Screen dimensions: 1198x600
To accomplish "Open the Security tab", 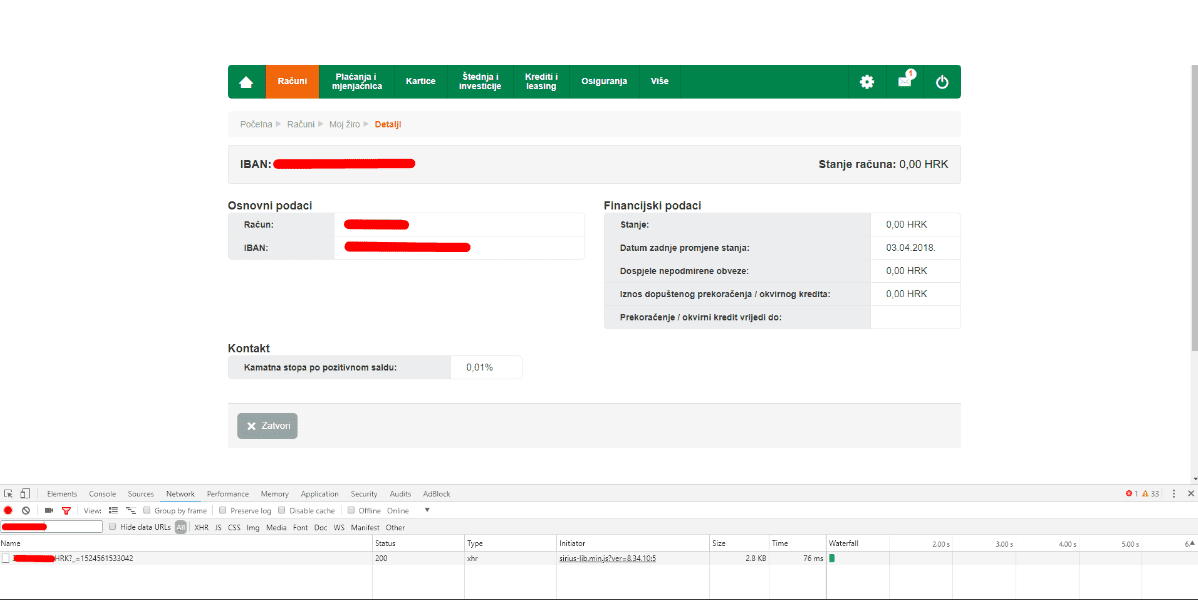I will [x=364, y=494].
